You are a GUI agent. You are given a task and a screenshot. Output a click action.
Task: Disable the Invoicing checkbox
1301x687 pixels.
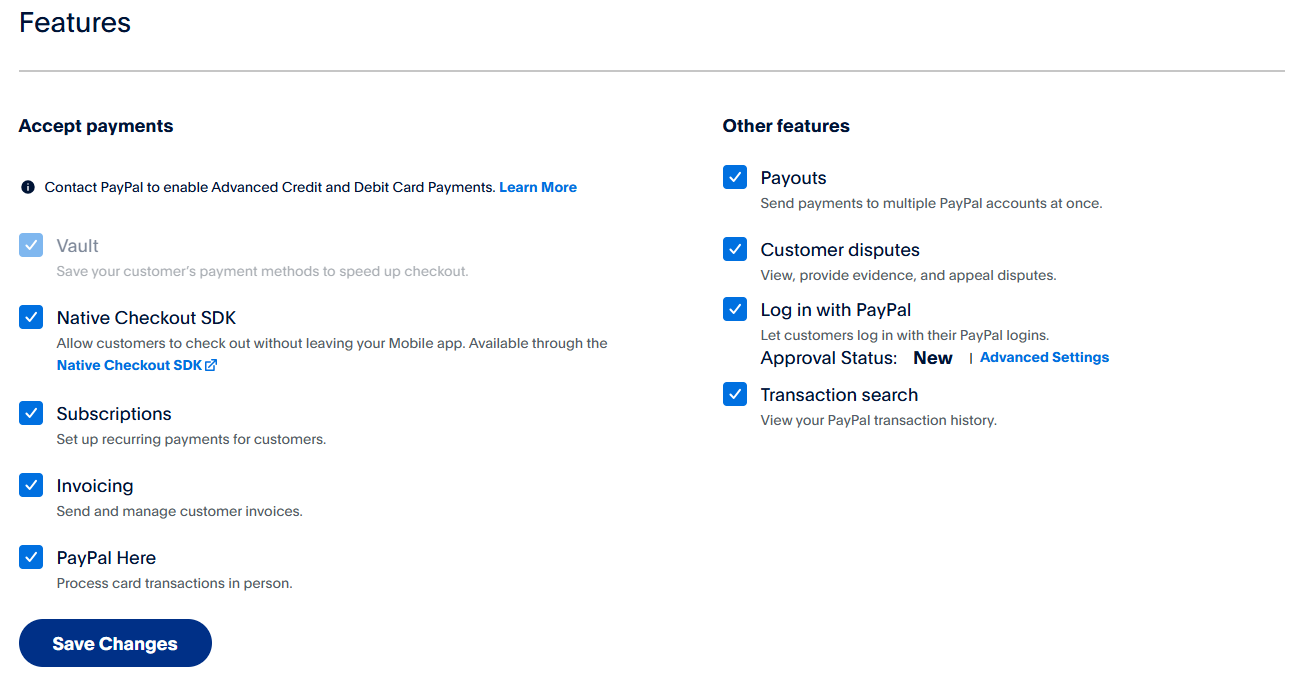[31, 485]
